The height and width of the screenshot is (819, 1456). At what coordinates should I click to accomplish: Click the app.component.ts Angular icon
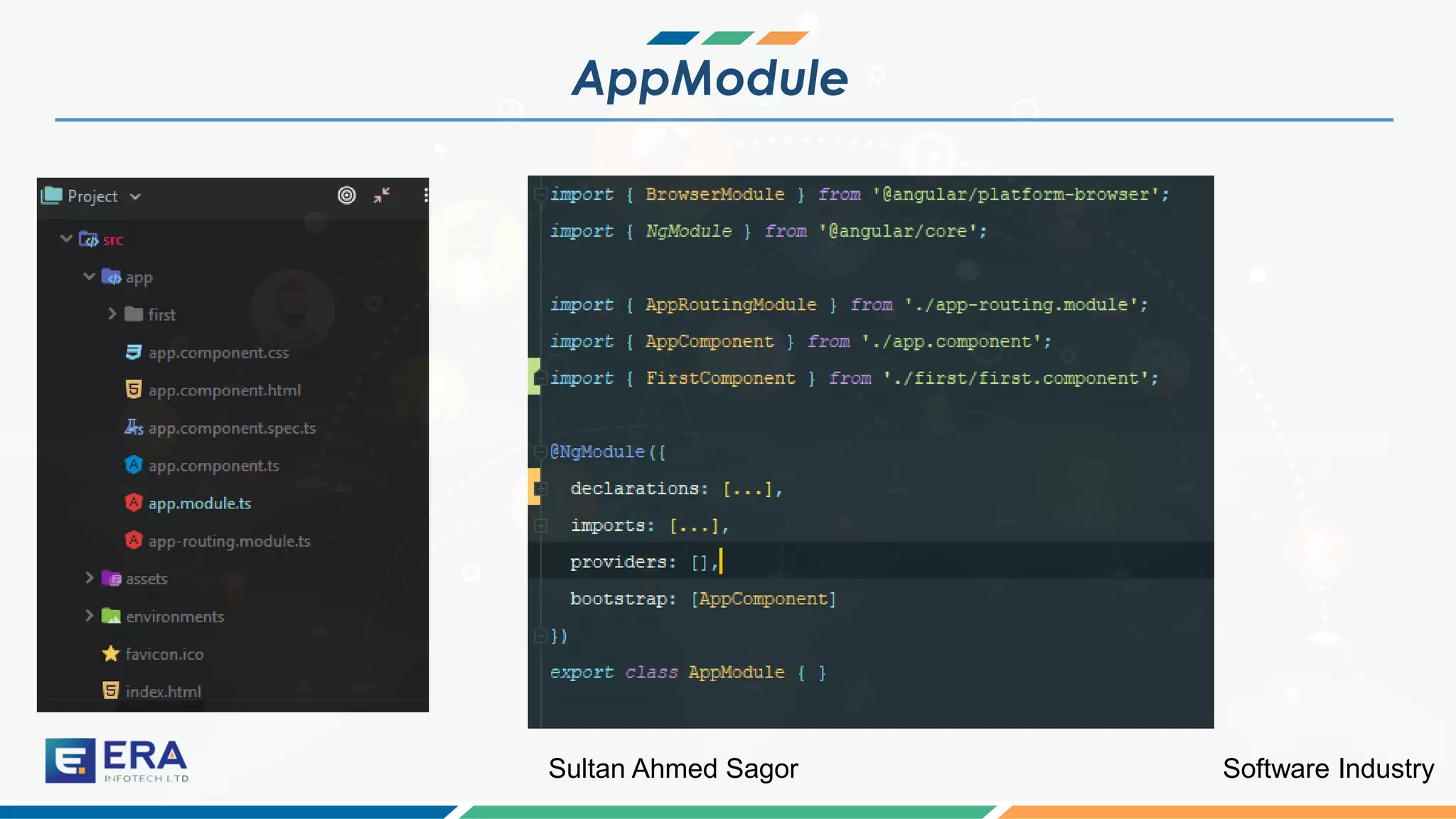pos(134,465)
